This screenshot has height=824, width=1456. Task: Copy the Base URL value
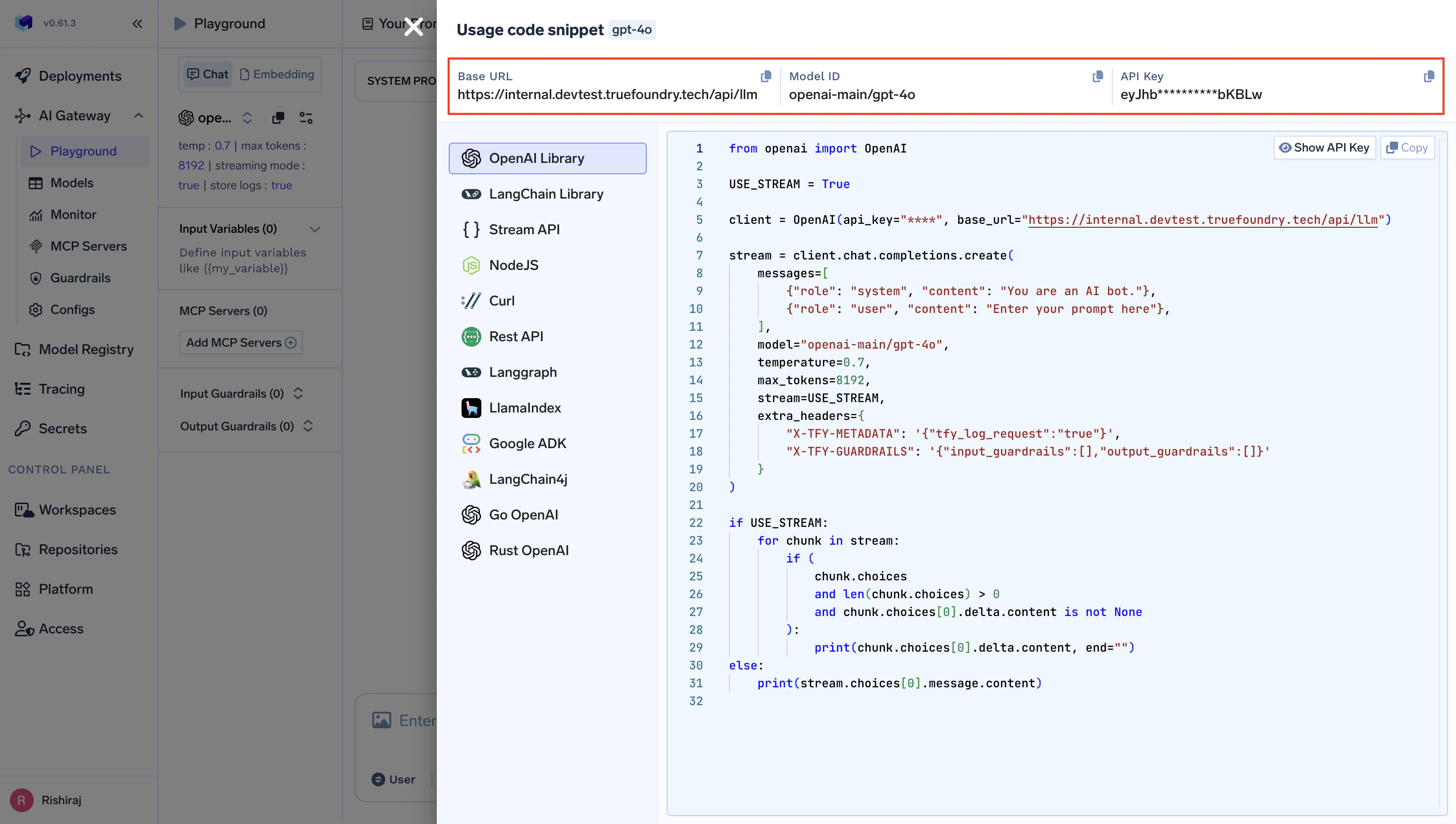click(x=766, y=76)
